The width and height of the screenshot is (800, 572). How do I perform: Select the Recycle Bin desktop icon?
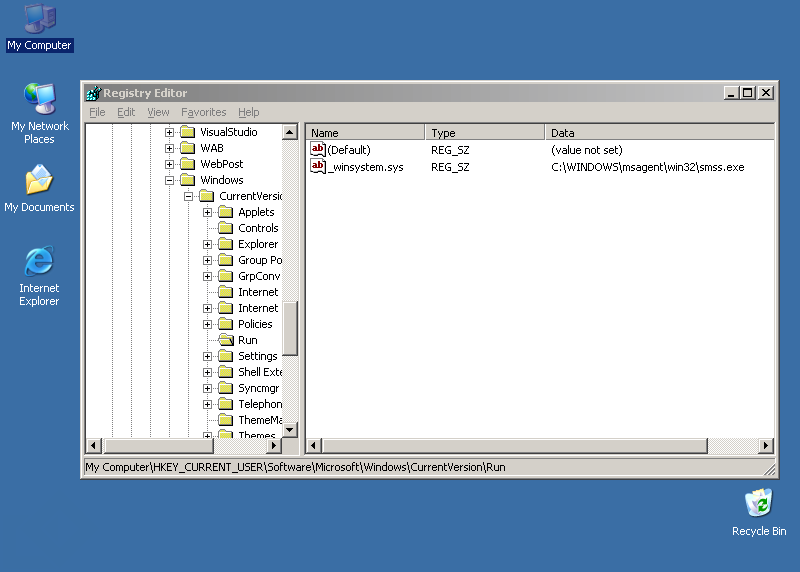coord(758,503)
